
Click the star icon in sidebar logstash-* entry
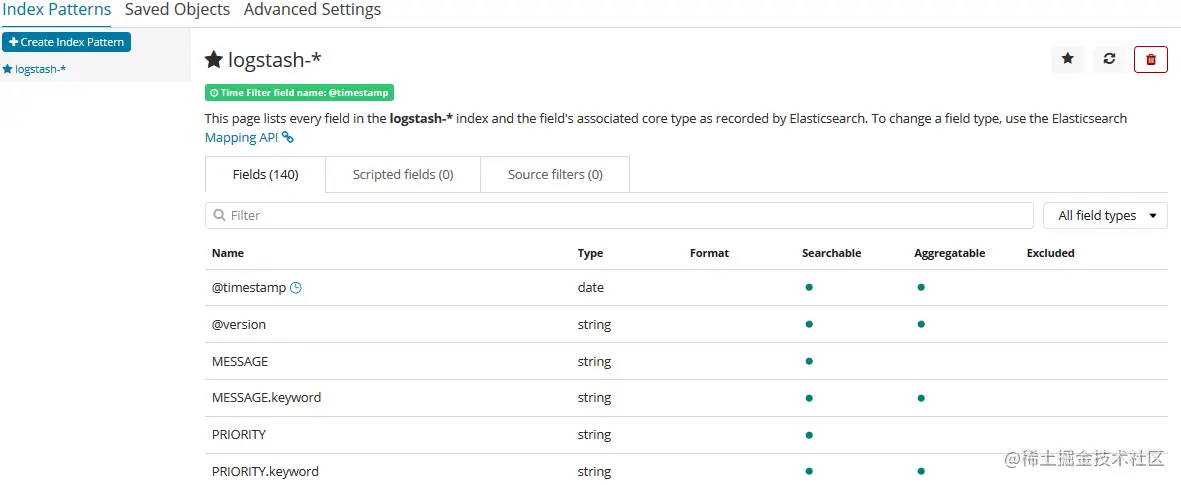click(x=7, y=70)
